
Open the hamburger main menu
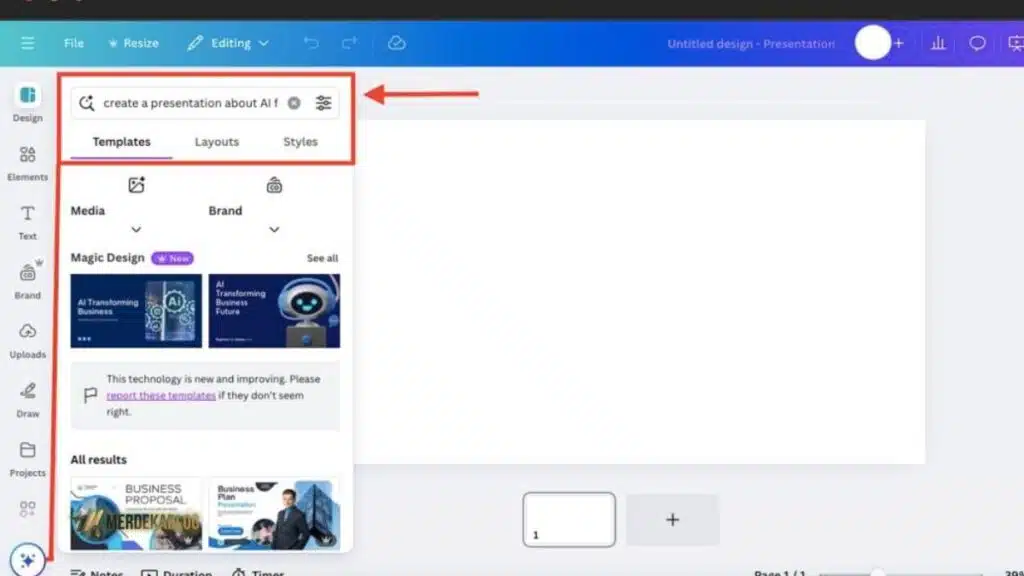[x=27, y=43]
